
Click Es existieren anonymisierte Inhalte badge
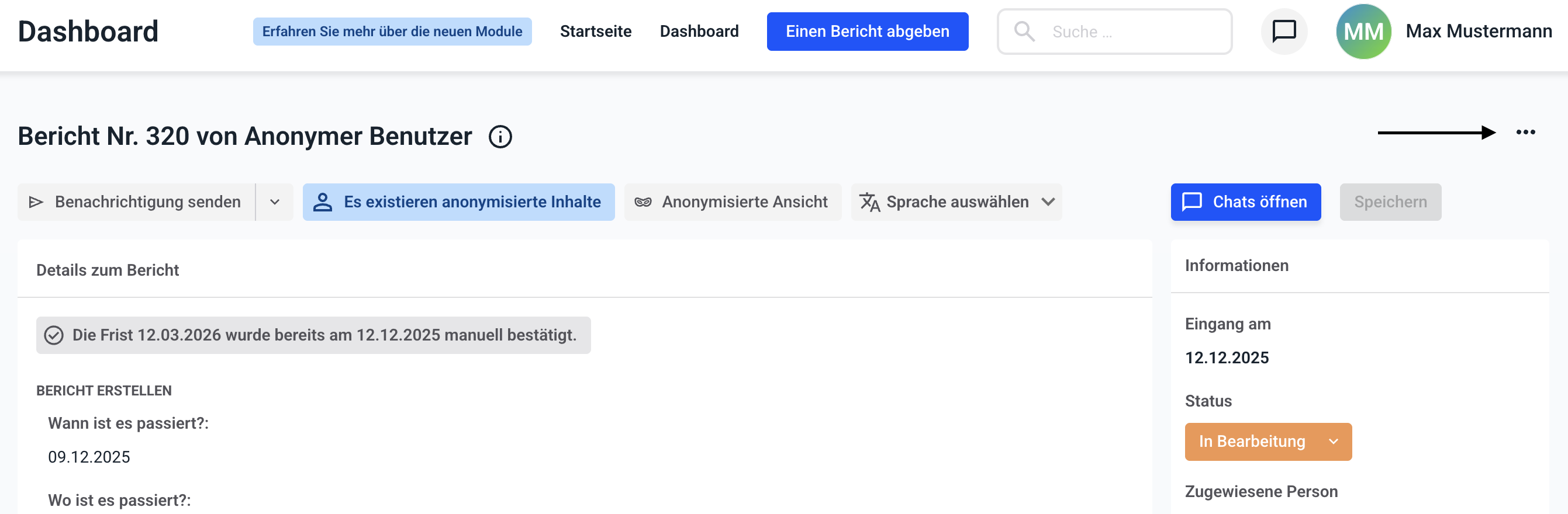click(458, 202)
